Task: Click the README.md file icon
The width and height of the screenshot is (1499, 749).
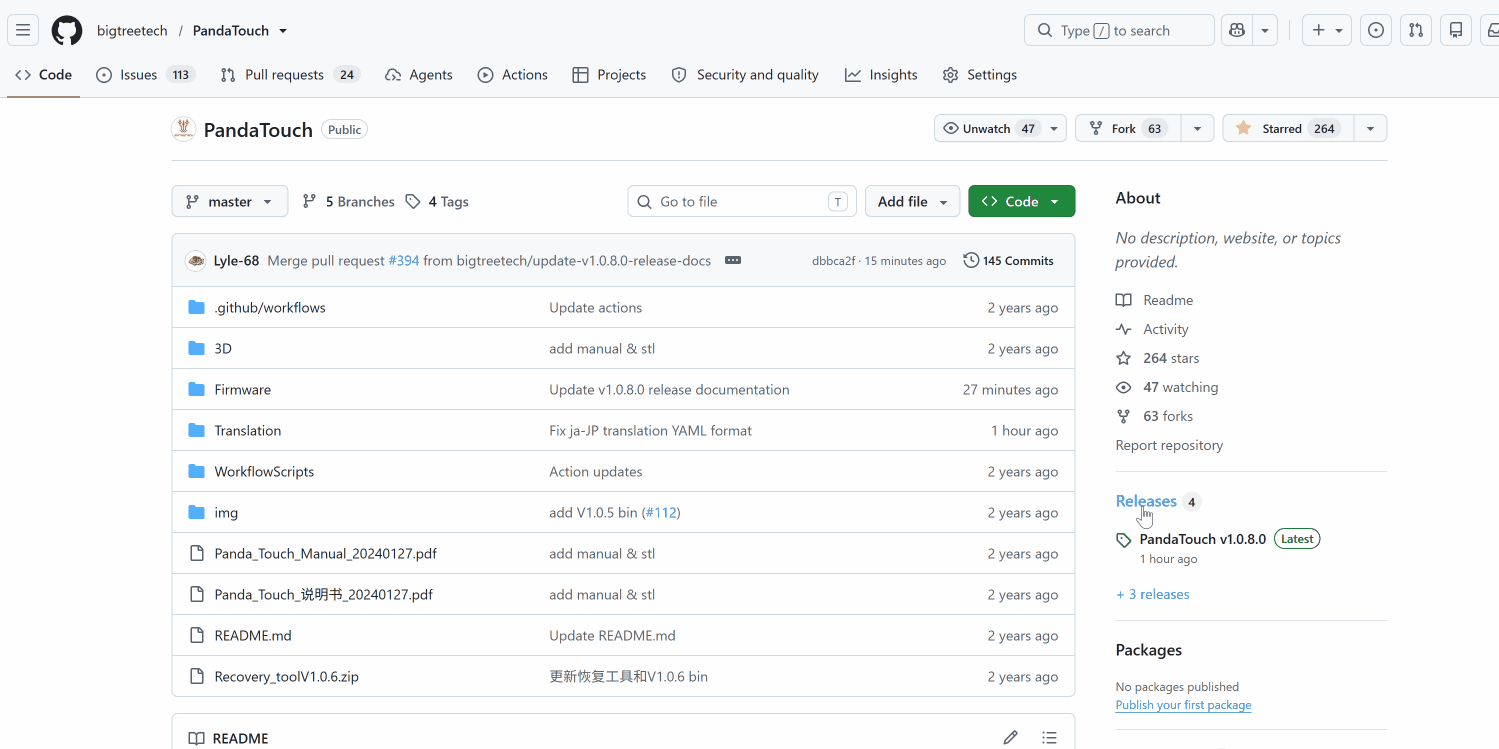Action: [196, 636]
